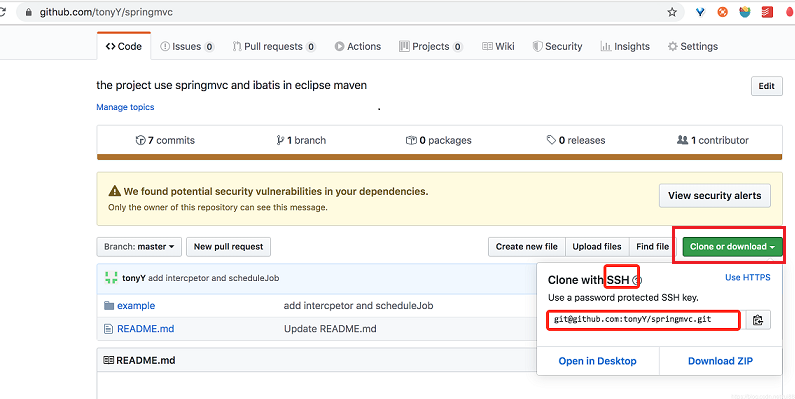Image resolution: width=795 pixels, height=399 pixels.
Task: Click the language color bar under stats
Action: point(440,157)
